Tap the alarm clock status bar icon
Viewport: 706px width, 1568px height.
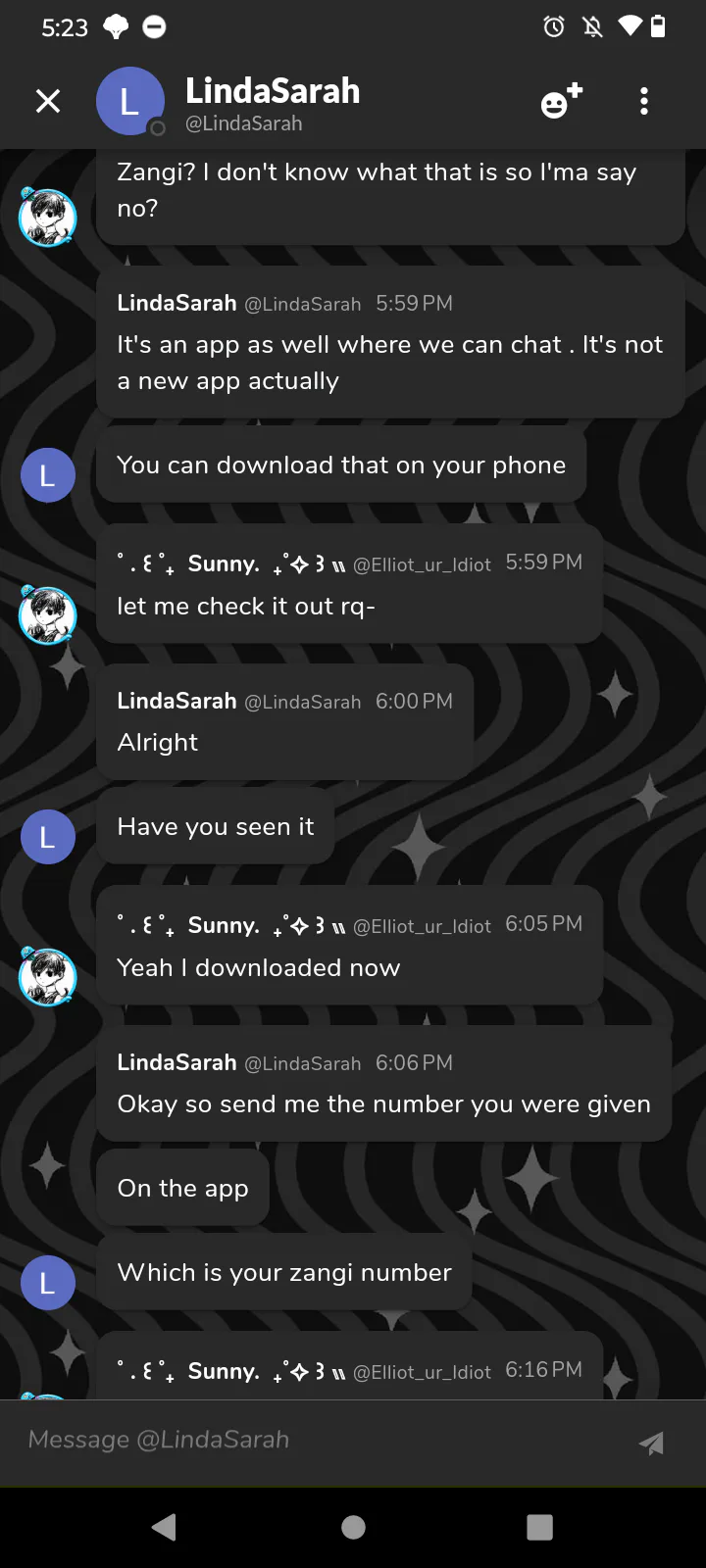click(x=554, y=26)
